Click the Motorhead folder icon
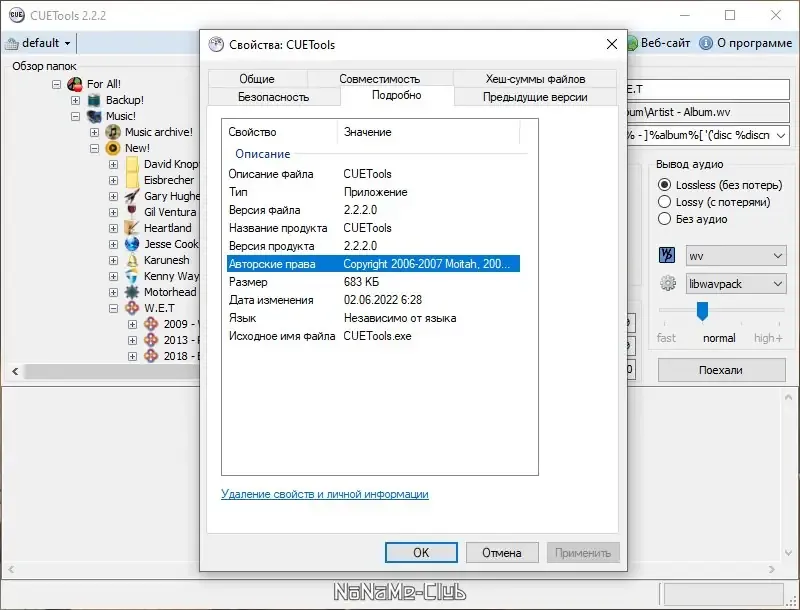Viewport: 800px width, 610px height. (132, 292)
